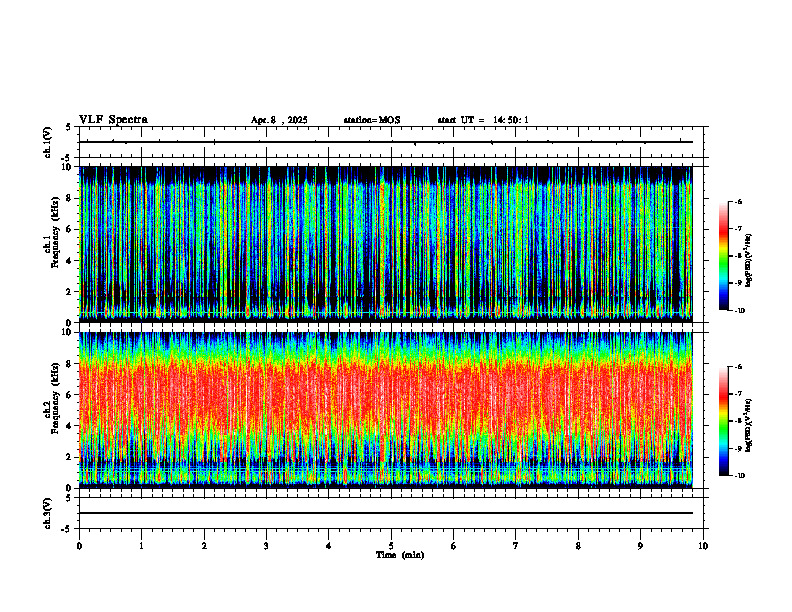Click the time axis tick label "7"
This screenshot has height=612, width=792.
tap(516, 546)
